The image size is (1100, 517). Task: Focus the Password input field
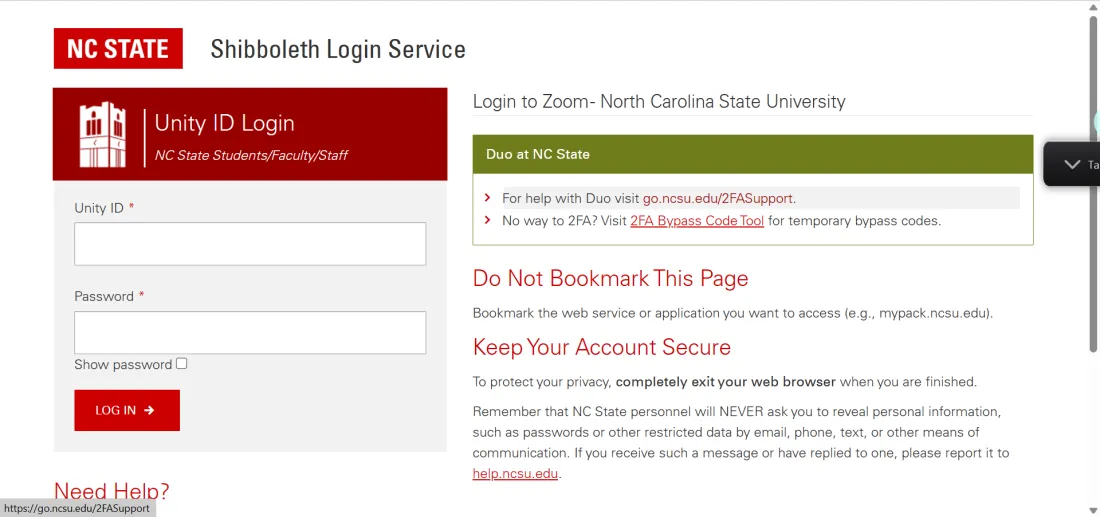[250, 333]
